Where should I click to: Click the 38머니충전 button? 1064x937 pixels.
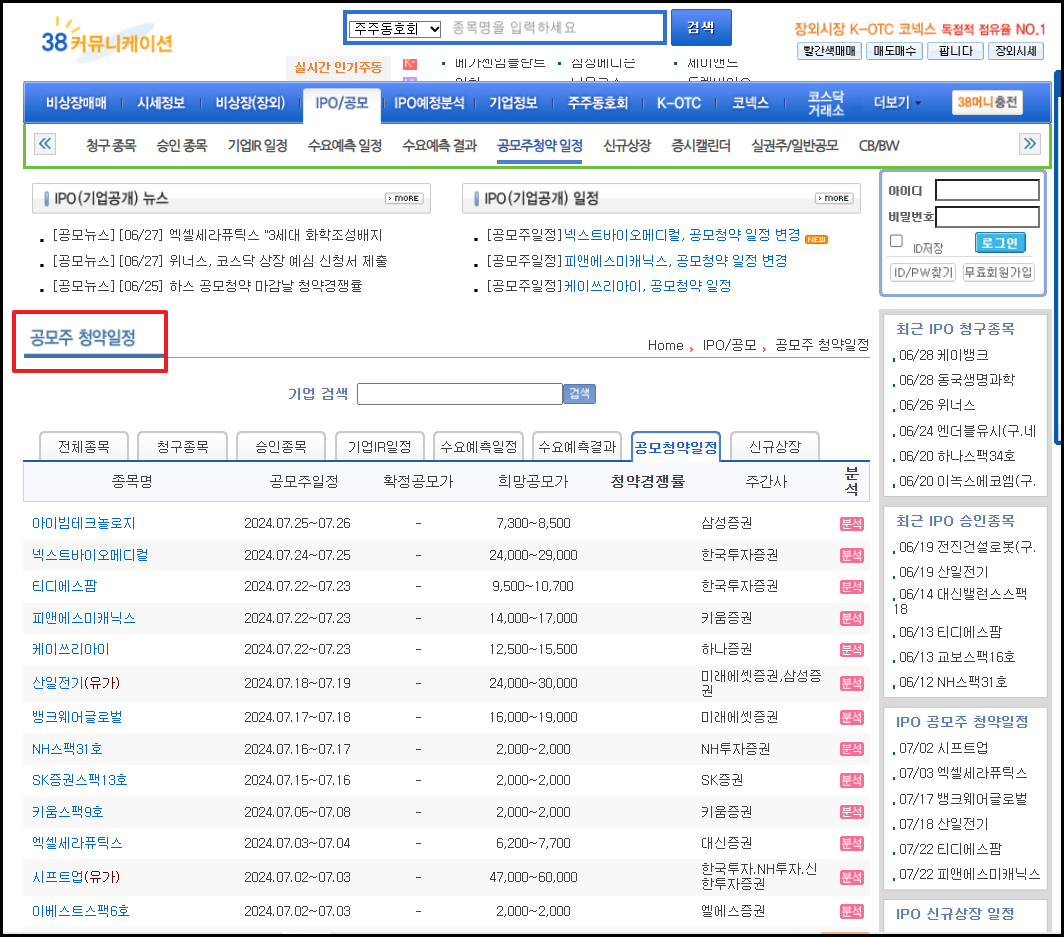coord(987,102)
